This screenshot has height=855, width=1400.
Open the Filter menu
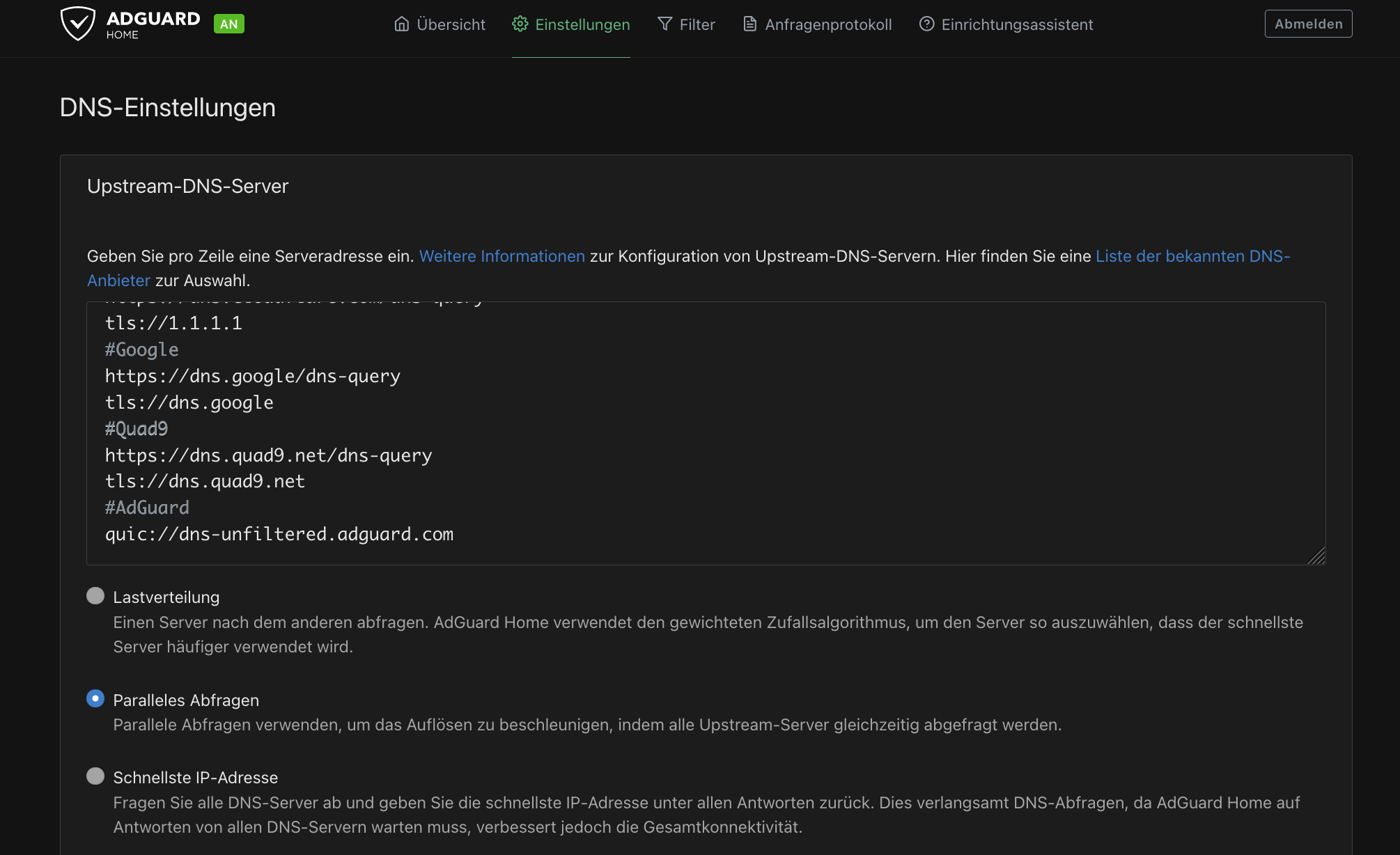(697, 24)
